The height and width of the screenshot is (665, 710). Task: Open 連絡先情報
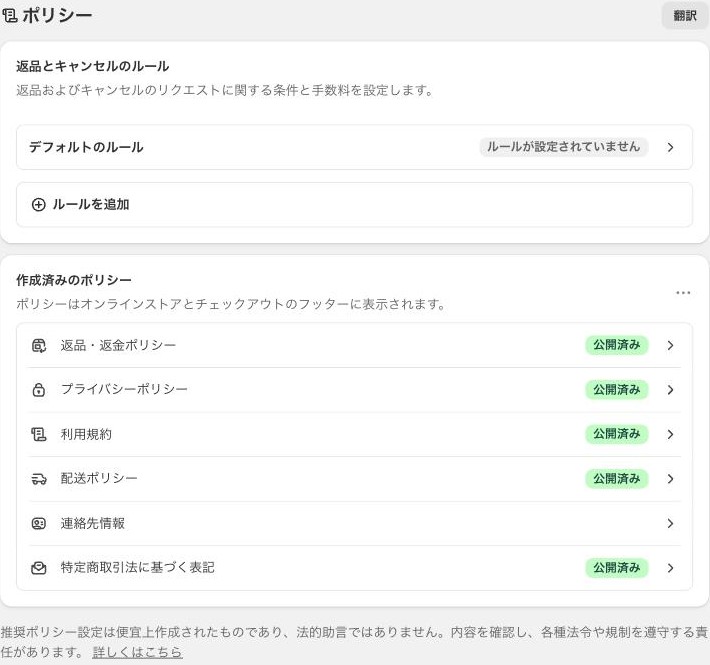pyautogui.click(x=354, y=523)
